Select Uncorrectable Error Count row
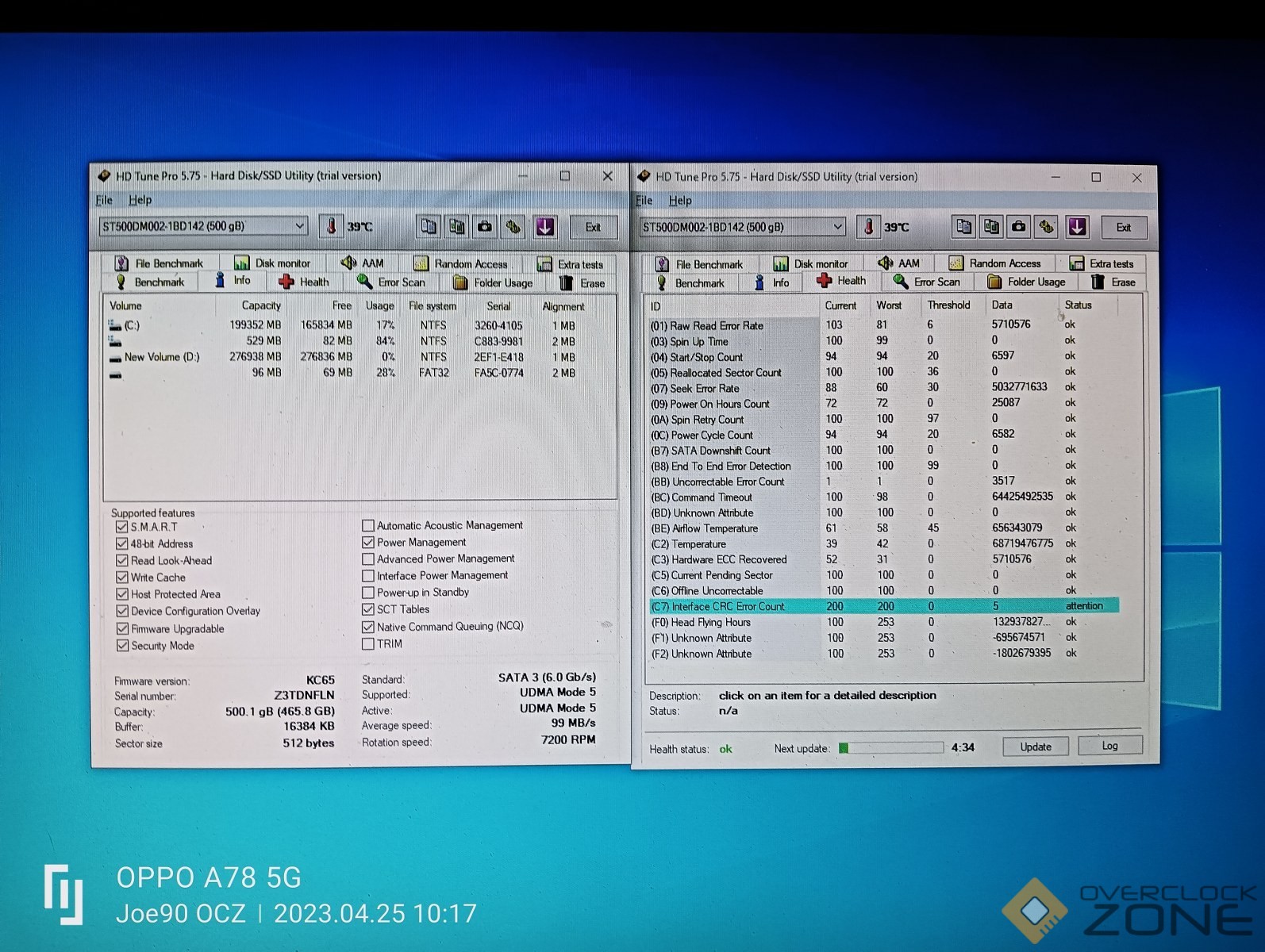1265x952 pixels. pyautogui.click(x=883, y=482)
